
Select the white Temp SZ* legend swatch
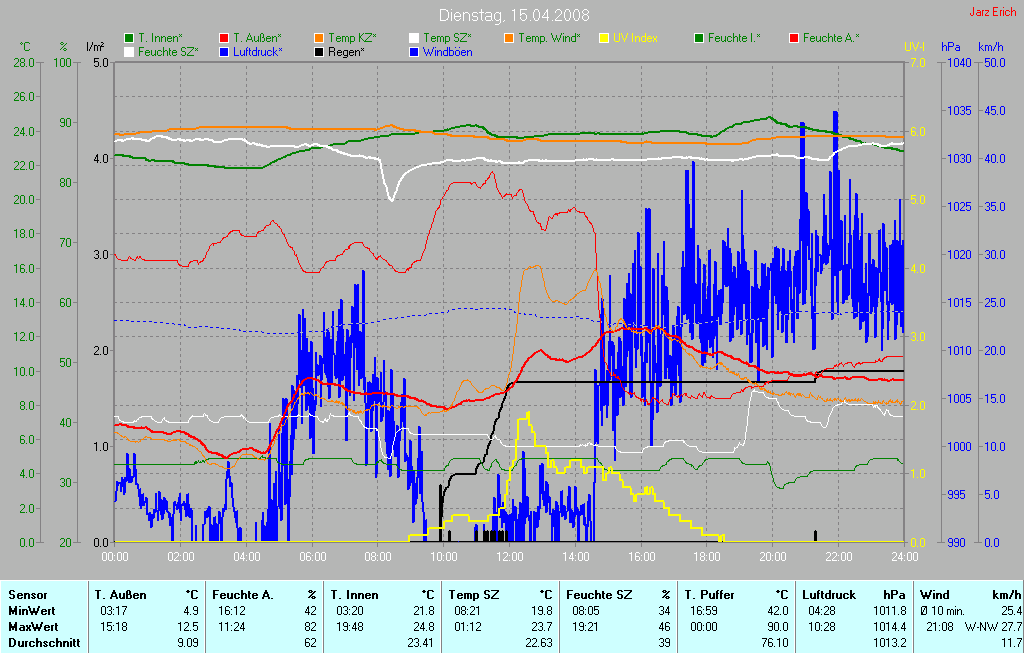(x=414, y=39)
